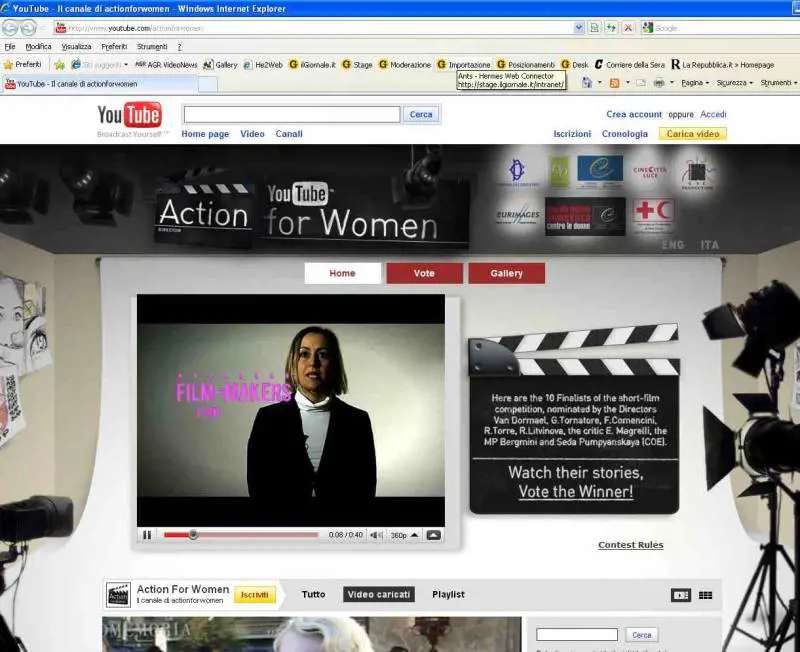The height and width of the screenshot is (652, 800).
Task: Switch to the Vote tab
Action: (424, 273)
